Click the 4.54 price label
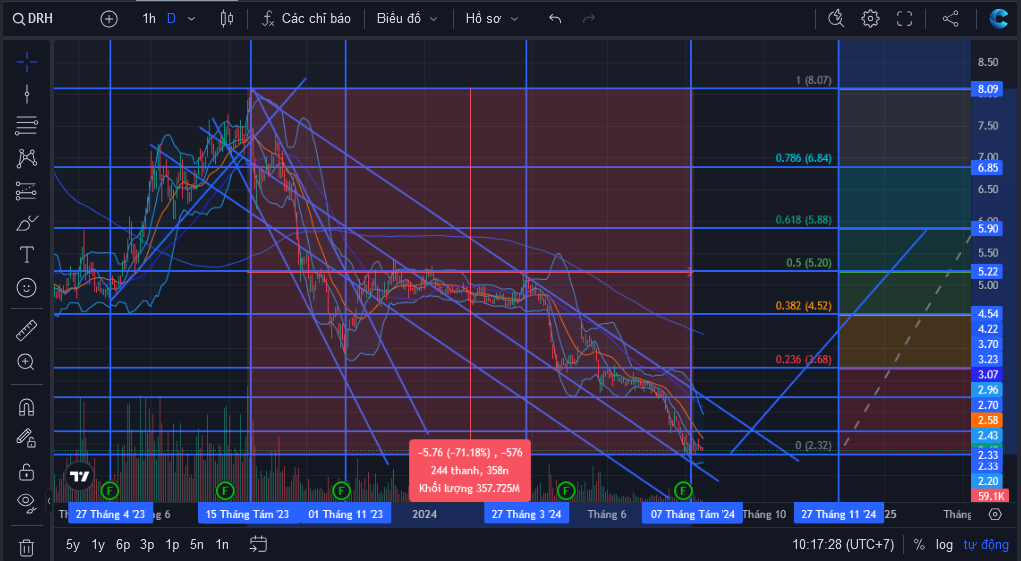 [x=988, y=314]
